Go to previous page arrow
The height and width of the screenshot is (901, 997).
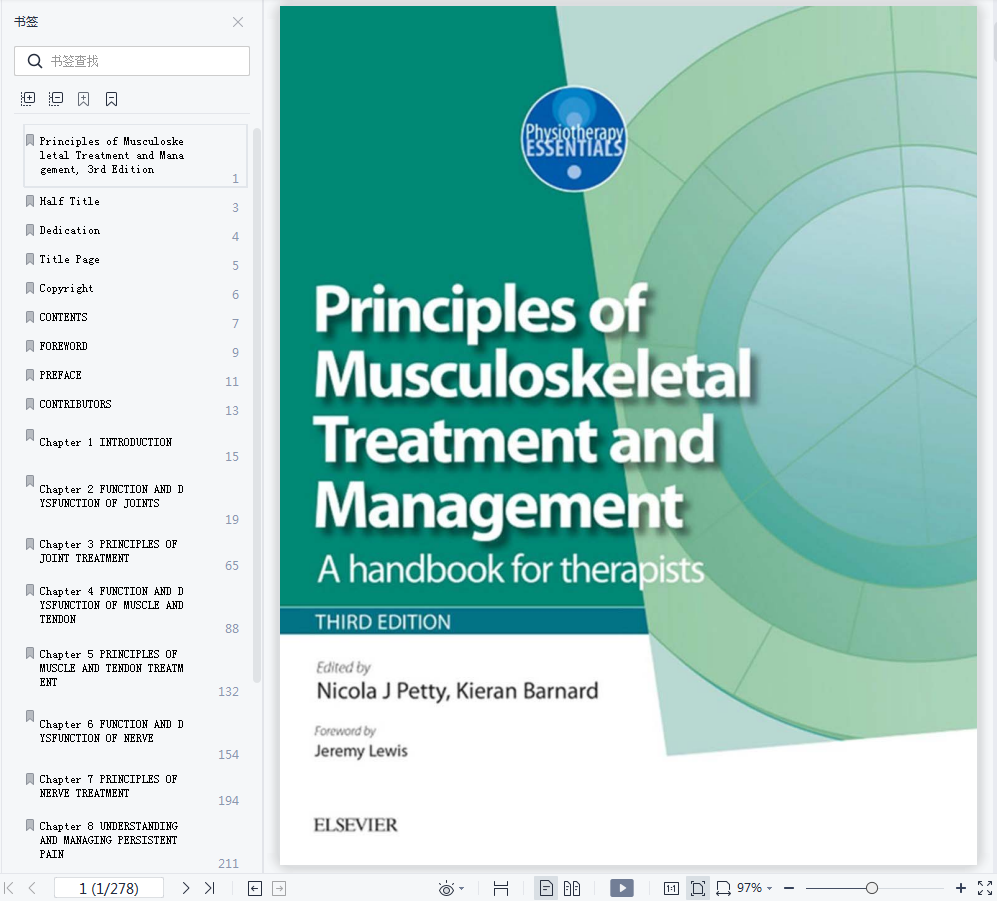click(x=32, y=888)
